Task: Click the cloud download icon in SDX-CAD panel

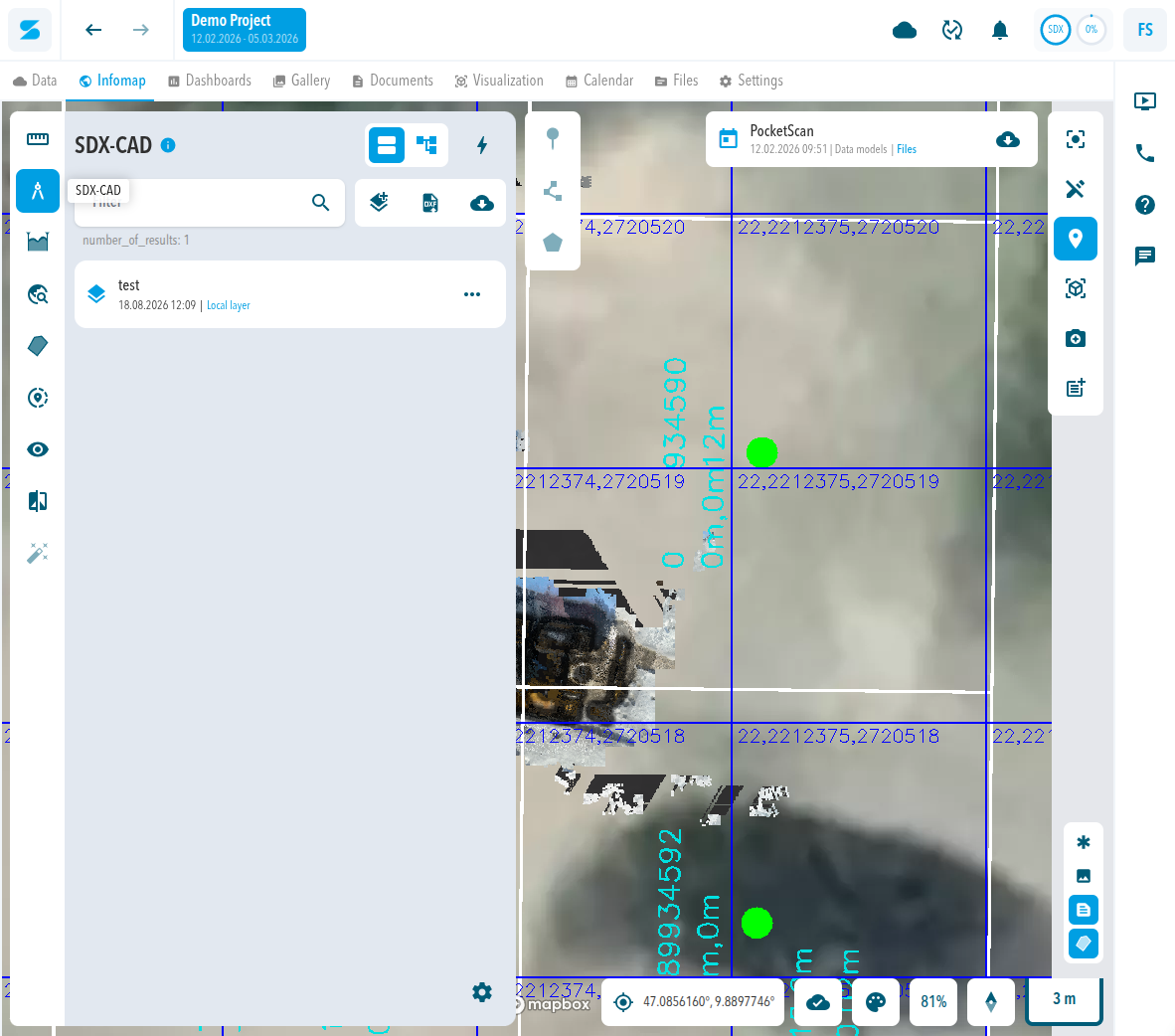Action: (482, 203)
